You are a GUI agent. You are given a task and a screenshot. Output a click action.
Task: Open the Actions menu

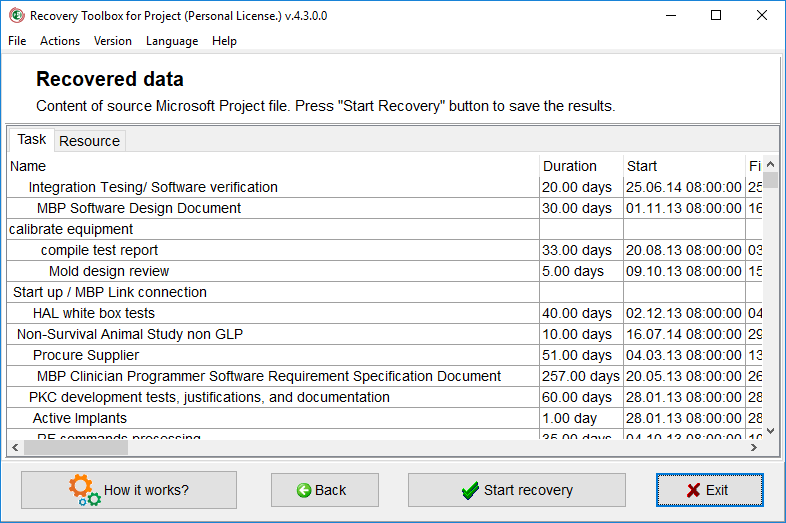(x=60, y=41)
